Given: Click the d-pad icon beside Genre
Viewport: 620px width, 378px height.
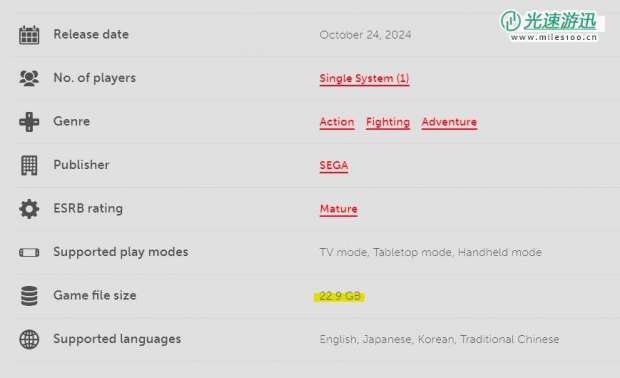Looking at the screenshot, I should coord(29,122).
